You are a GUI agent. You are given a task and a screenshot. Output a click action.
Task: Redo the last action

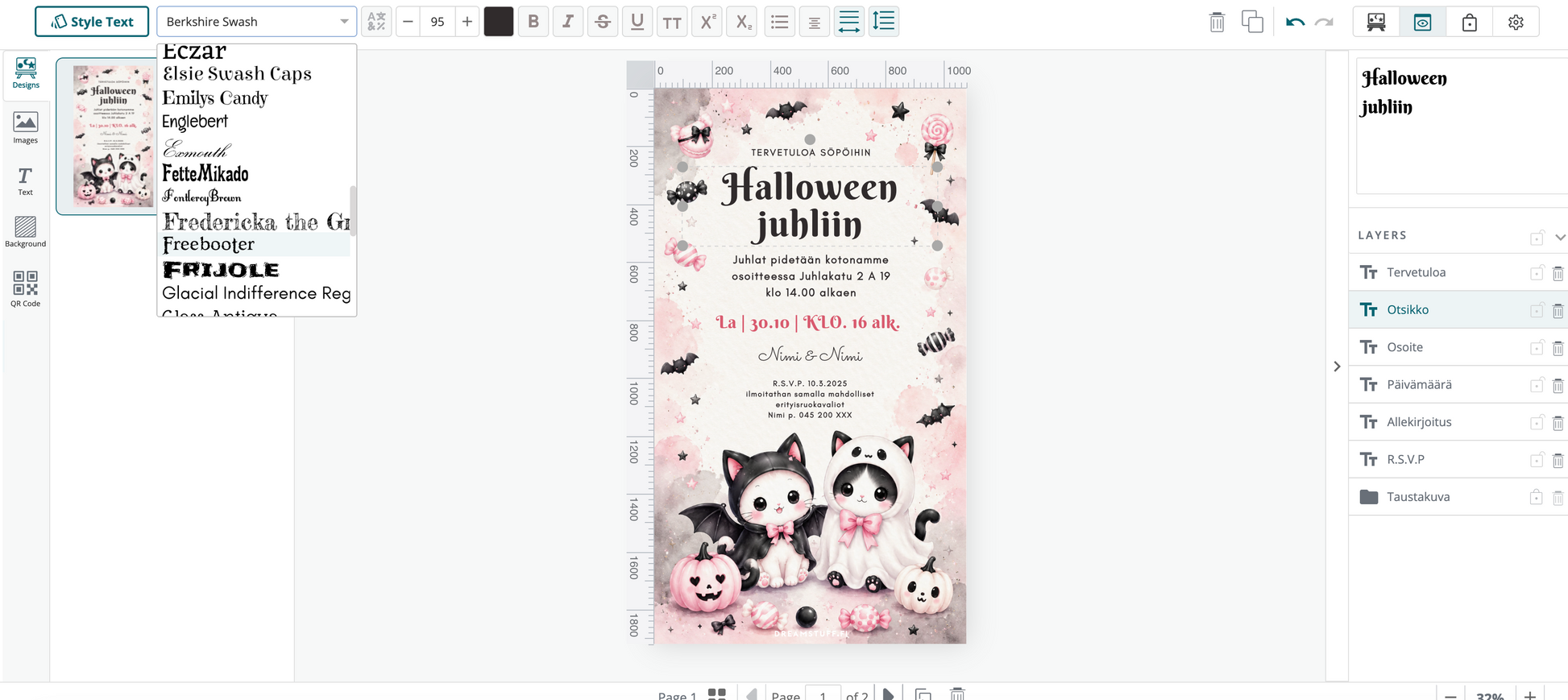point(1324,23)
